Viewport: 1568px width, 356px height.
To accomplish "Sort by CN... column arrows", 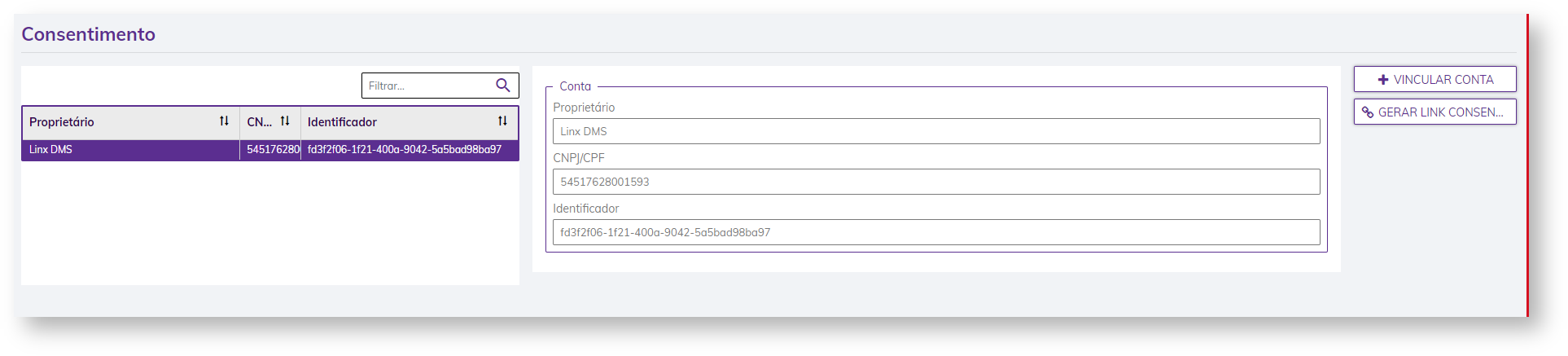I will click(285, 121).
